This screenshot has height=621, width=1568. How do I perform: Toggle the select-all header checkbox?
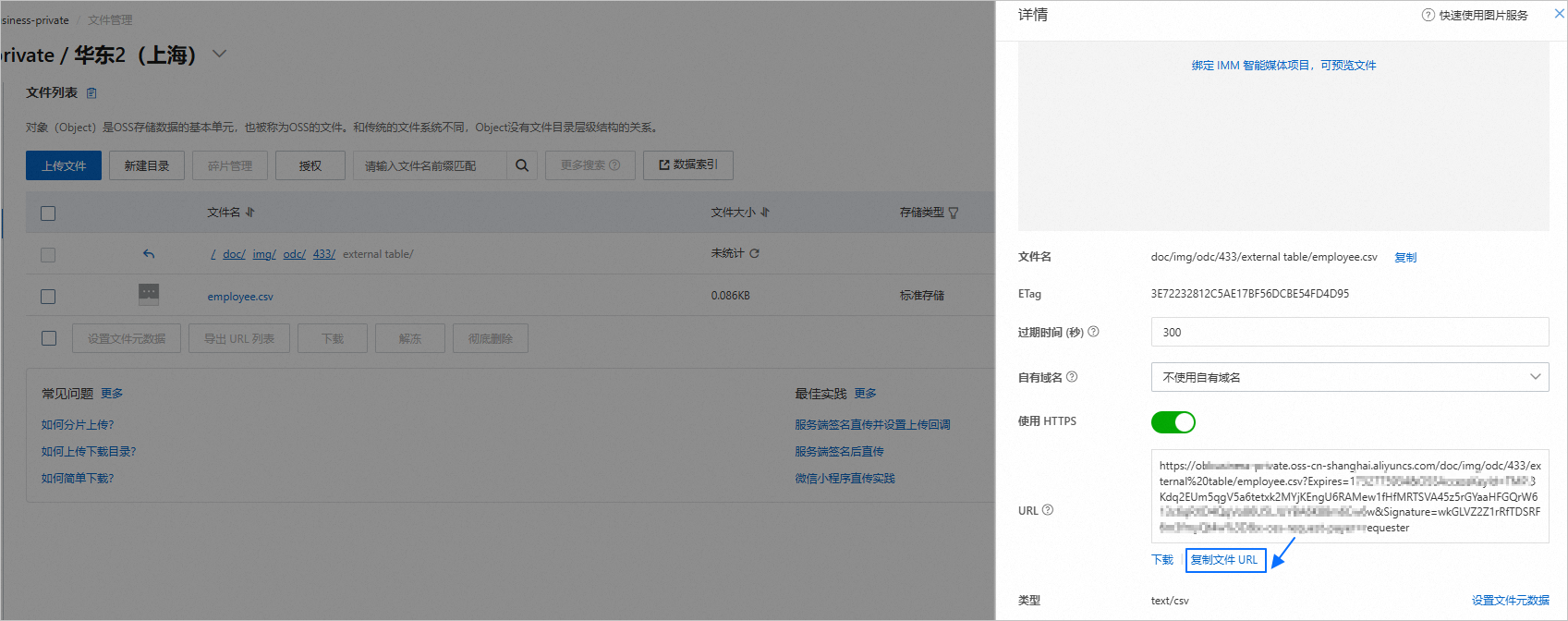point(48,213)
